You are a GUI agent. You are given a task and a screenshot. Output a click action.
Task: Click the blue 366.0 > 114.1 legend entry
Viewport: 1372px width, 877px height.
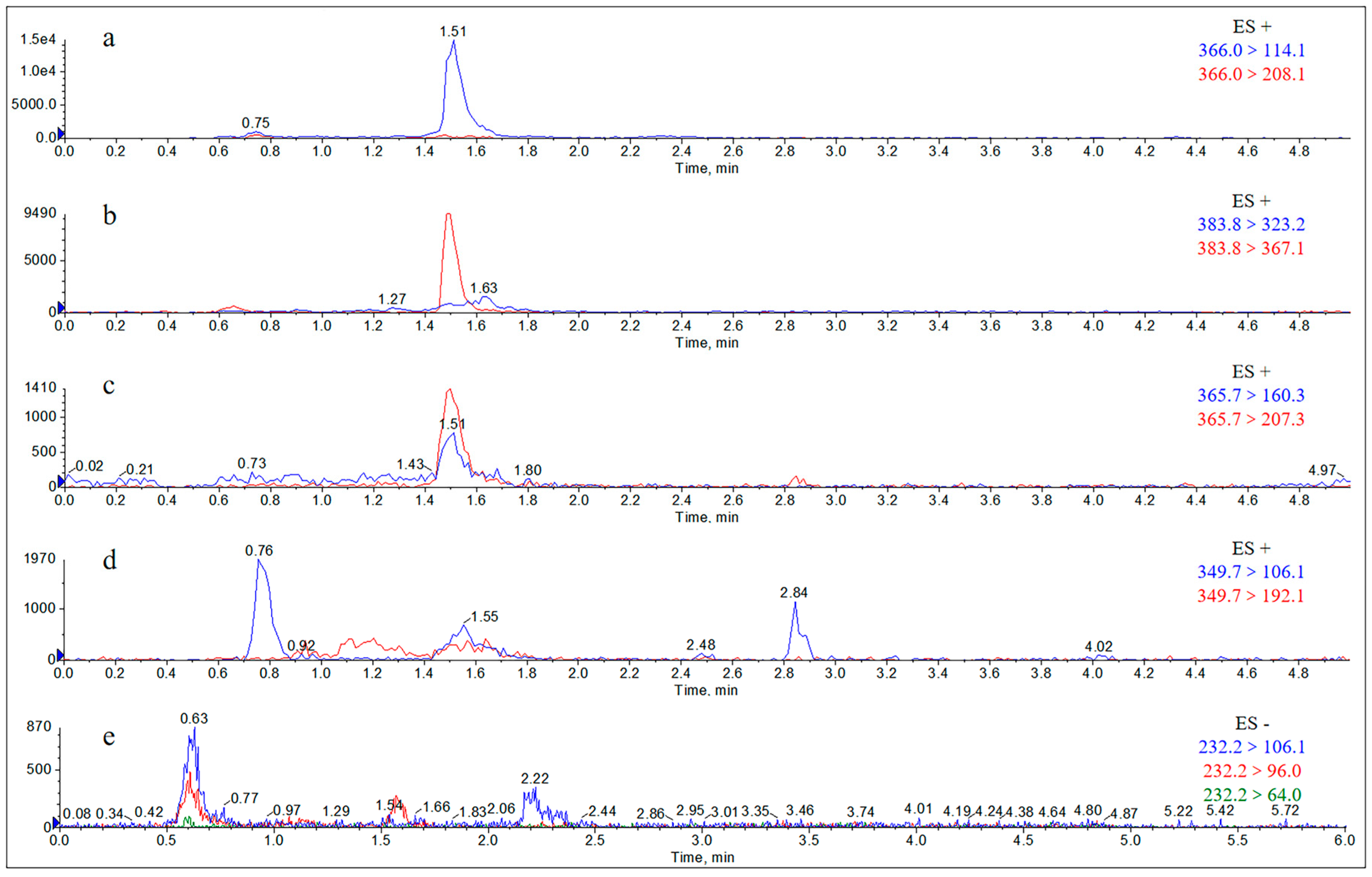(1251, 50)
